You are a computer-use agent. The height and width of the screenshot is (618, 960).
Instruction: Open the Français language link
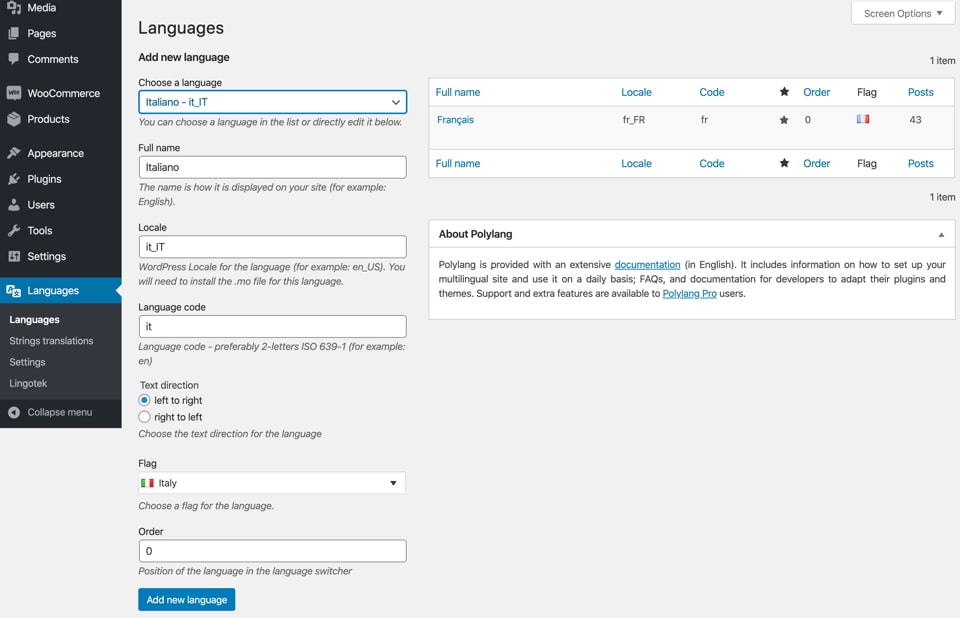(455, 119)
